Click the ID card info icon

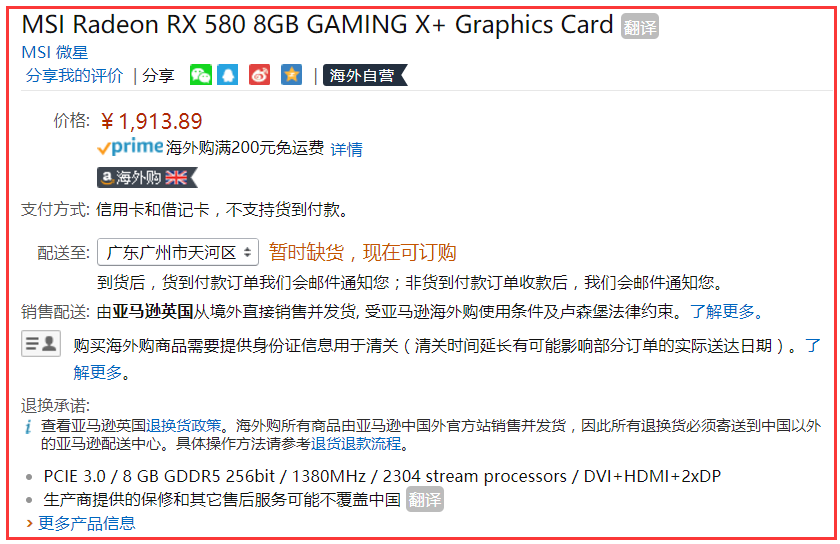click(x=41, y=344)
